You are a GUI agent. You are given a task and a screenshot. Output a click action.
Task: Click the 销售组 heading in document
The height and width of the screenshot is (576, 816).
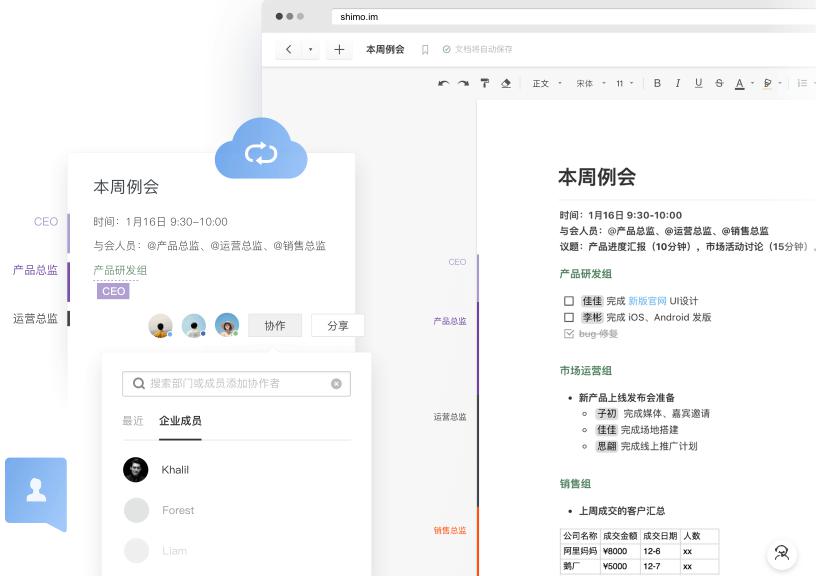point(575,483)
